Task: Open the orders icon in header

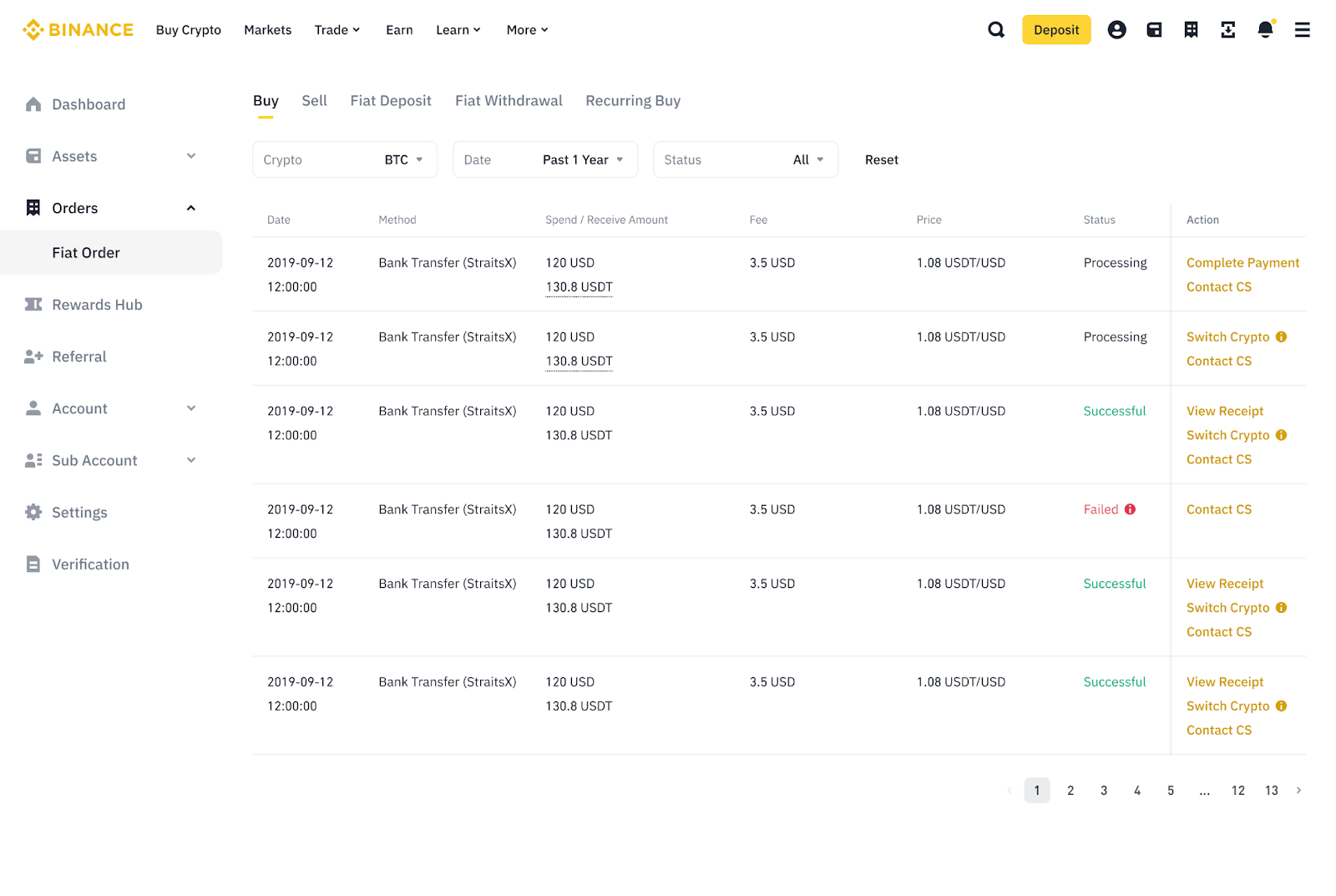Action: [x=1191, y=30]
